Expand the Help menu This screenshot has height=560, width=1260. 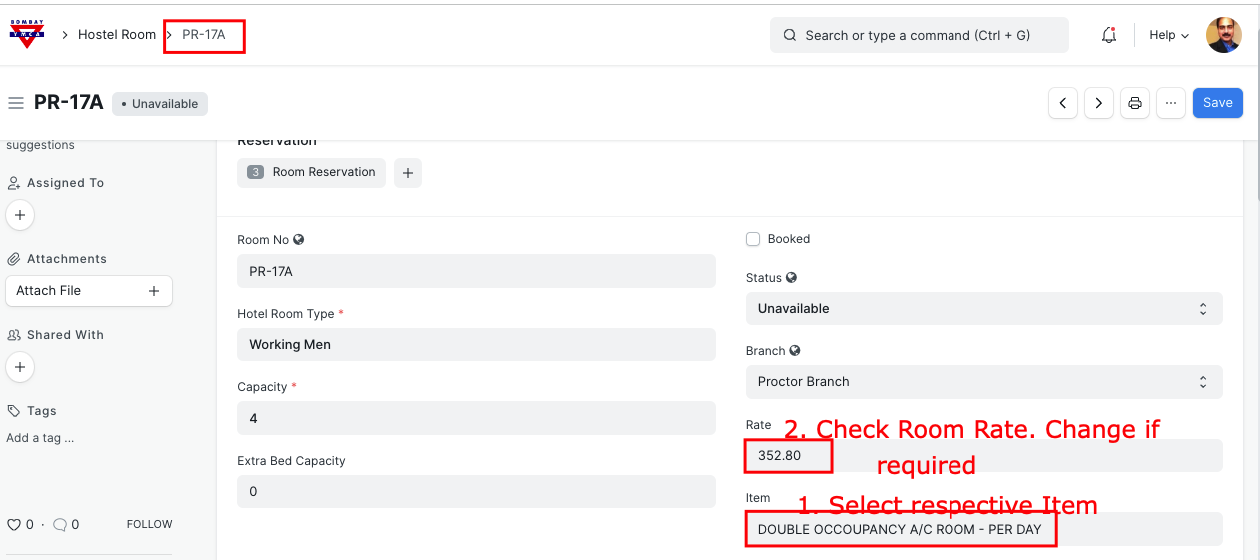coord(1168,35)
